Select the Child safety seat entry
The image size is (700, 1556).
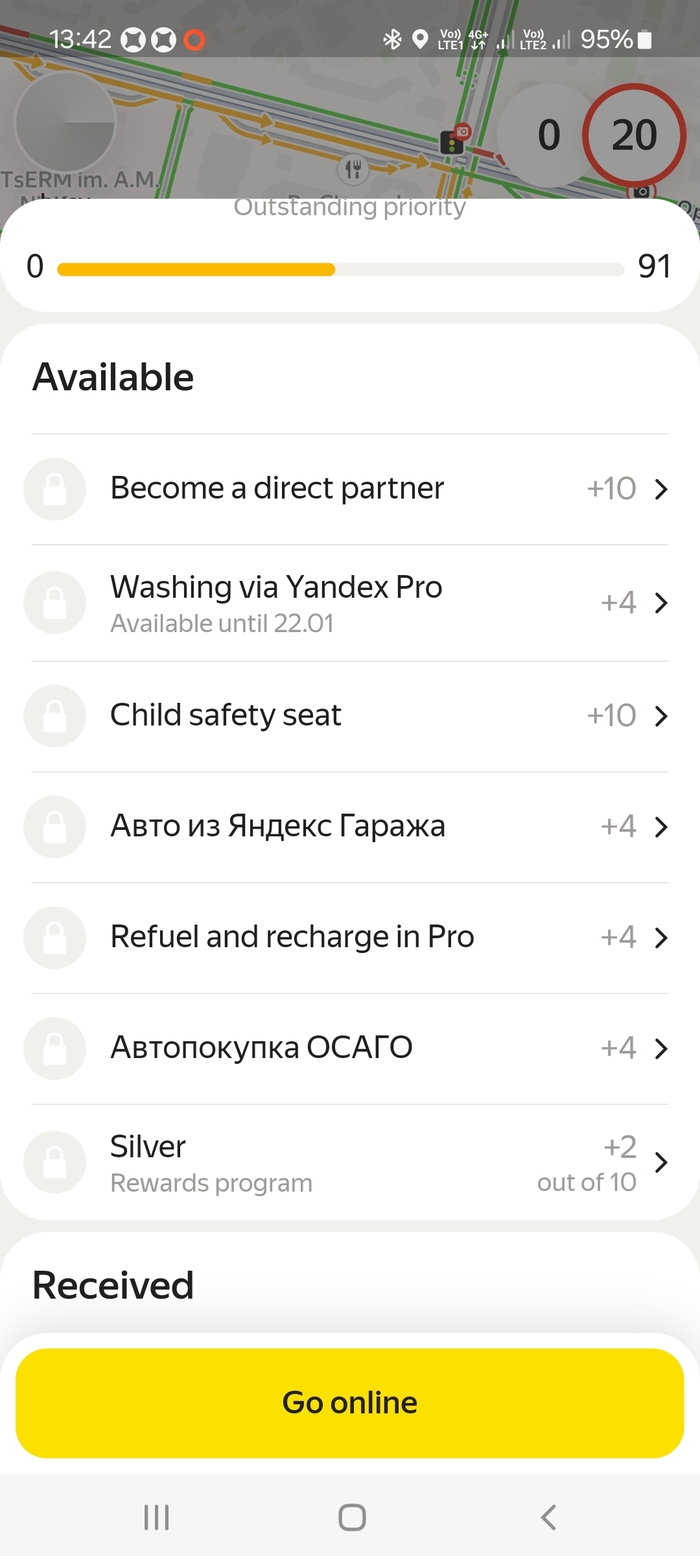tap(226, 716)
